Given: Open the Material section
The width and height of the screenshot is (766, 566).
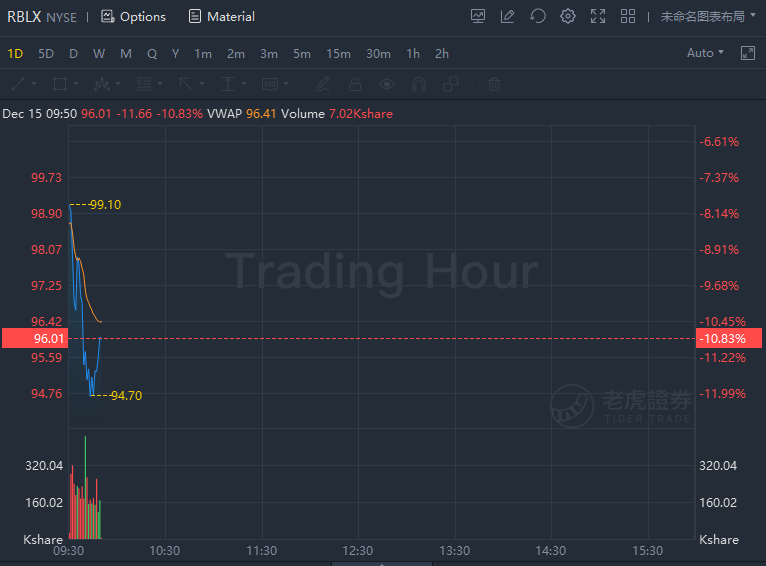Looking at the screenshot, I should [x=222, y=17].
